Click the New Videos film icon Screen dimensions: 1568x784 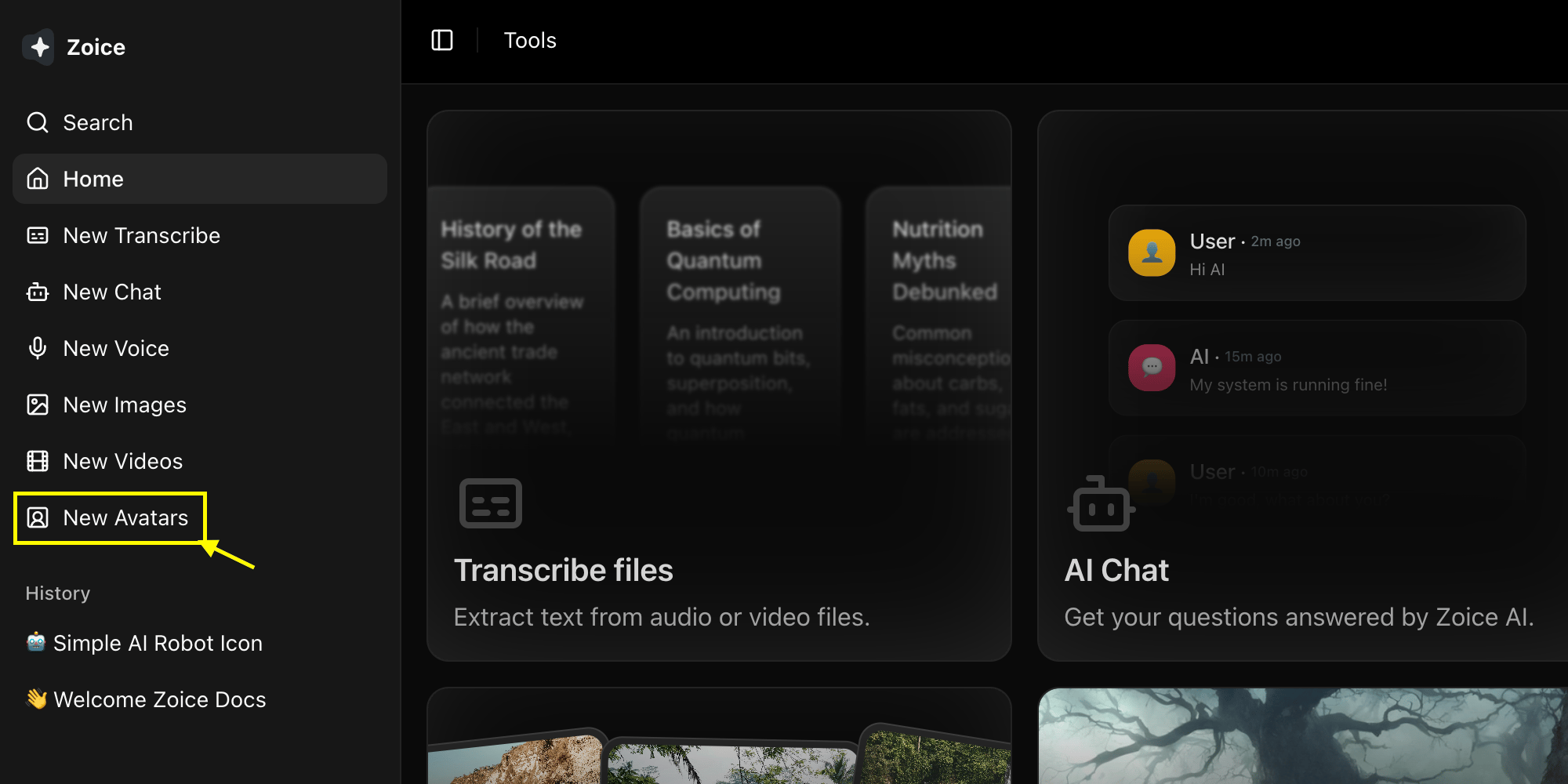coord(38,461)
